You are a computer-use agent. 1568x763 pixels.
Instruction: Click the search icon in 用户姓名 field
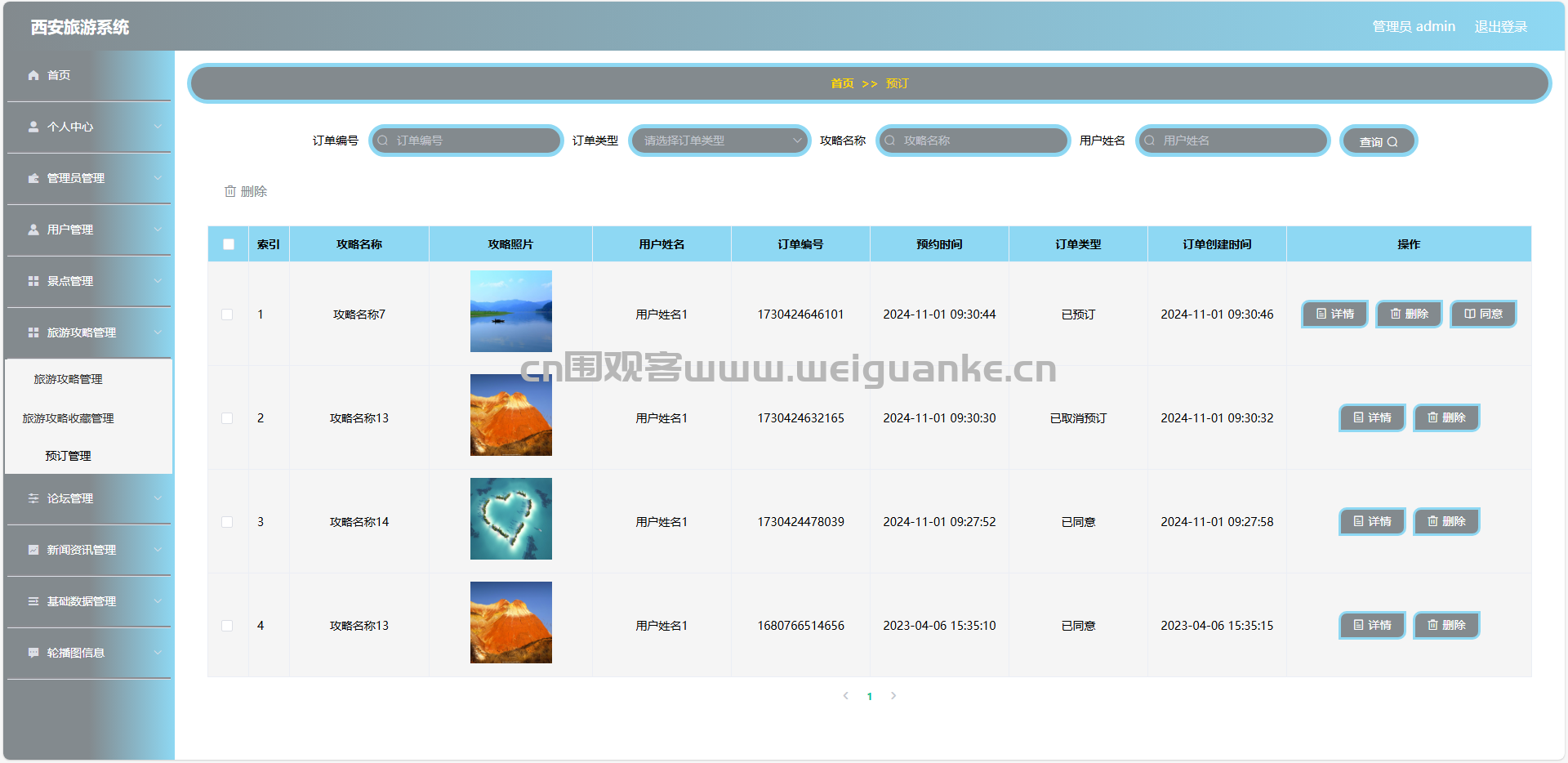[1150, 141]
